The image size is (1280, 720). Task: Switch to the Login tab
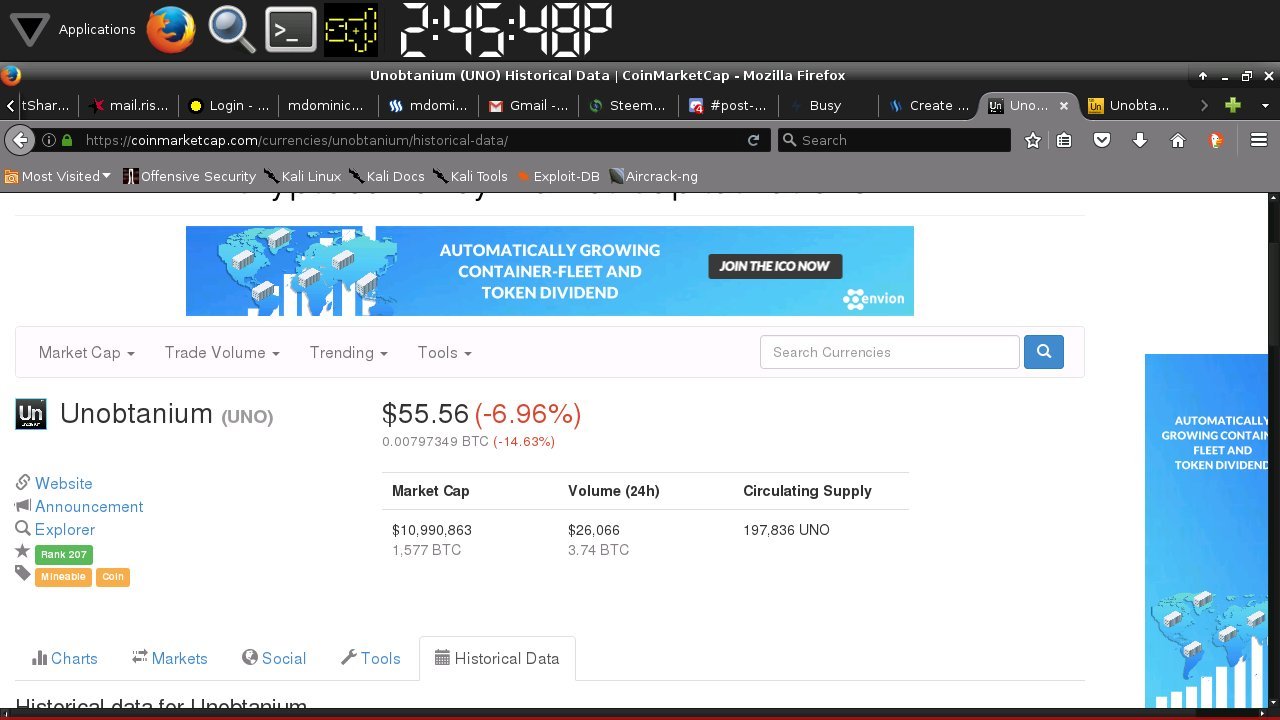coord(229,105)
